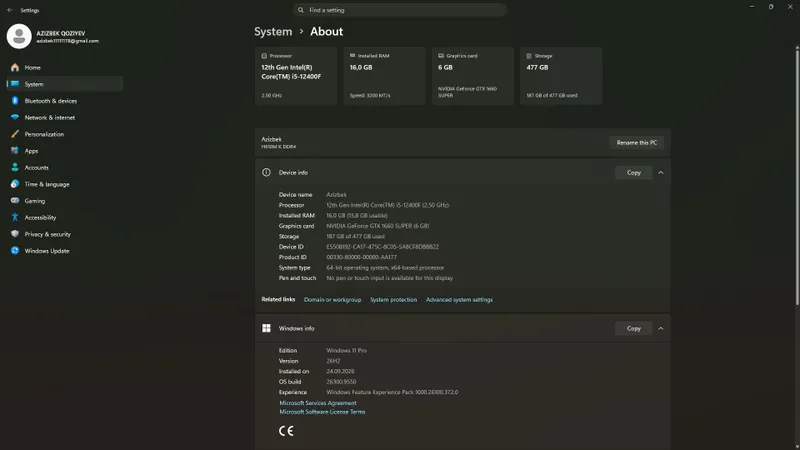Click No pen or touch input text
Screen dimensions: 800x450
(x=389, y=278)
